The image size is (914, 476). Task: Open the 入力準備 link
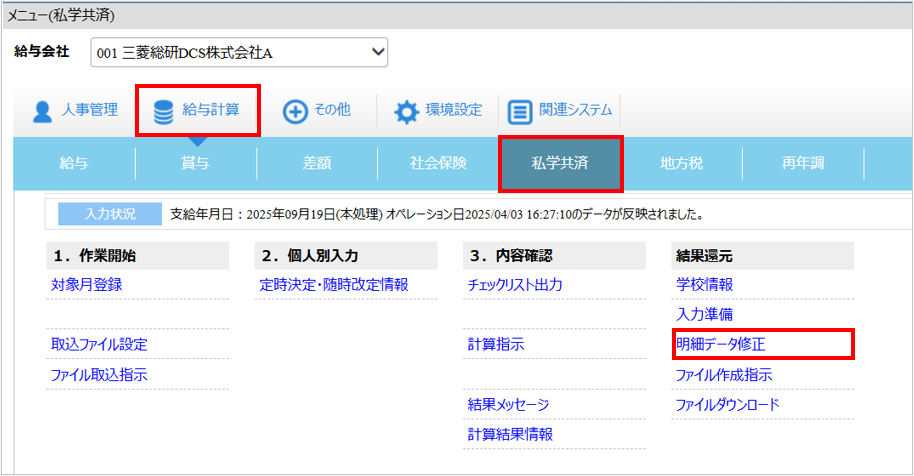click(704, 315)
